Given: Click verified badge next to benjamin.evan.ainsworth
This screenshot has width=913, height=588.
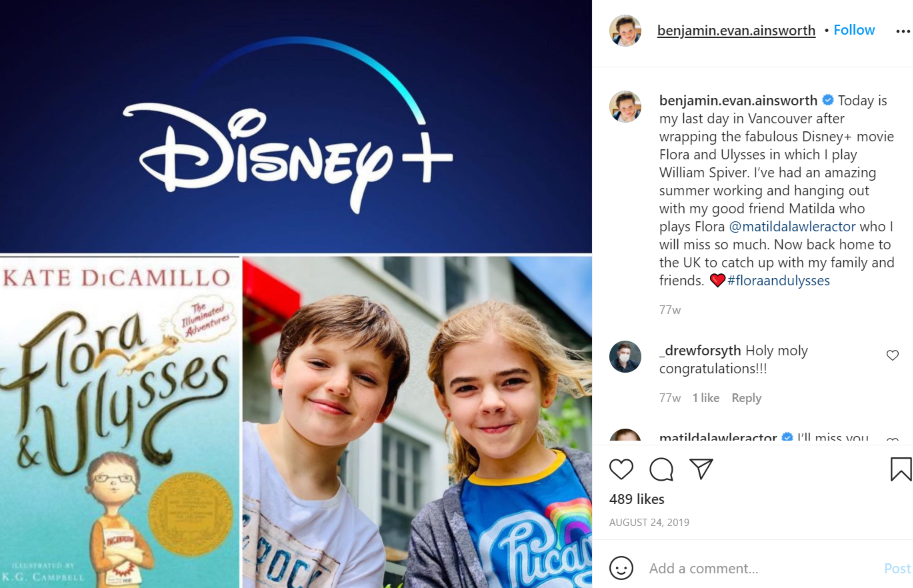Looking at the screenshot, I should [827, 100].
